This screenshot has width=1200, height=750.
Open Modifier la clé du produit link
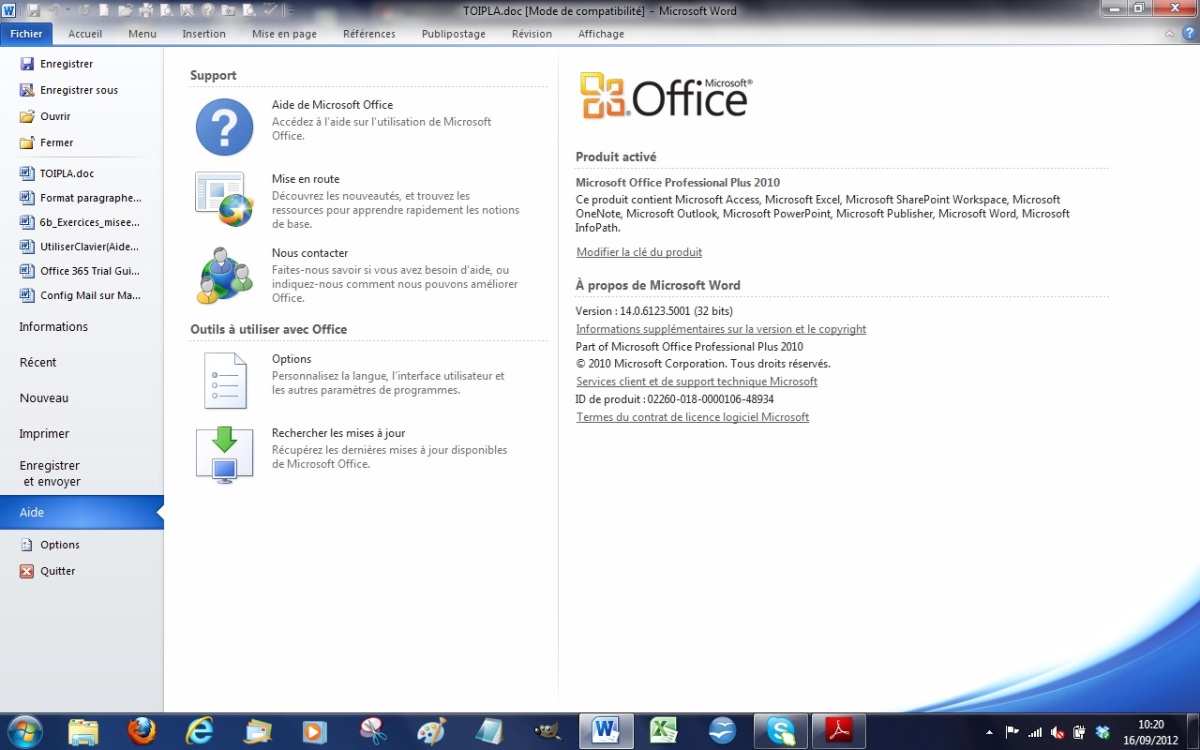(639, 252)
